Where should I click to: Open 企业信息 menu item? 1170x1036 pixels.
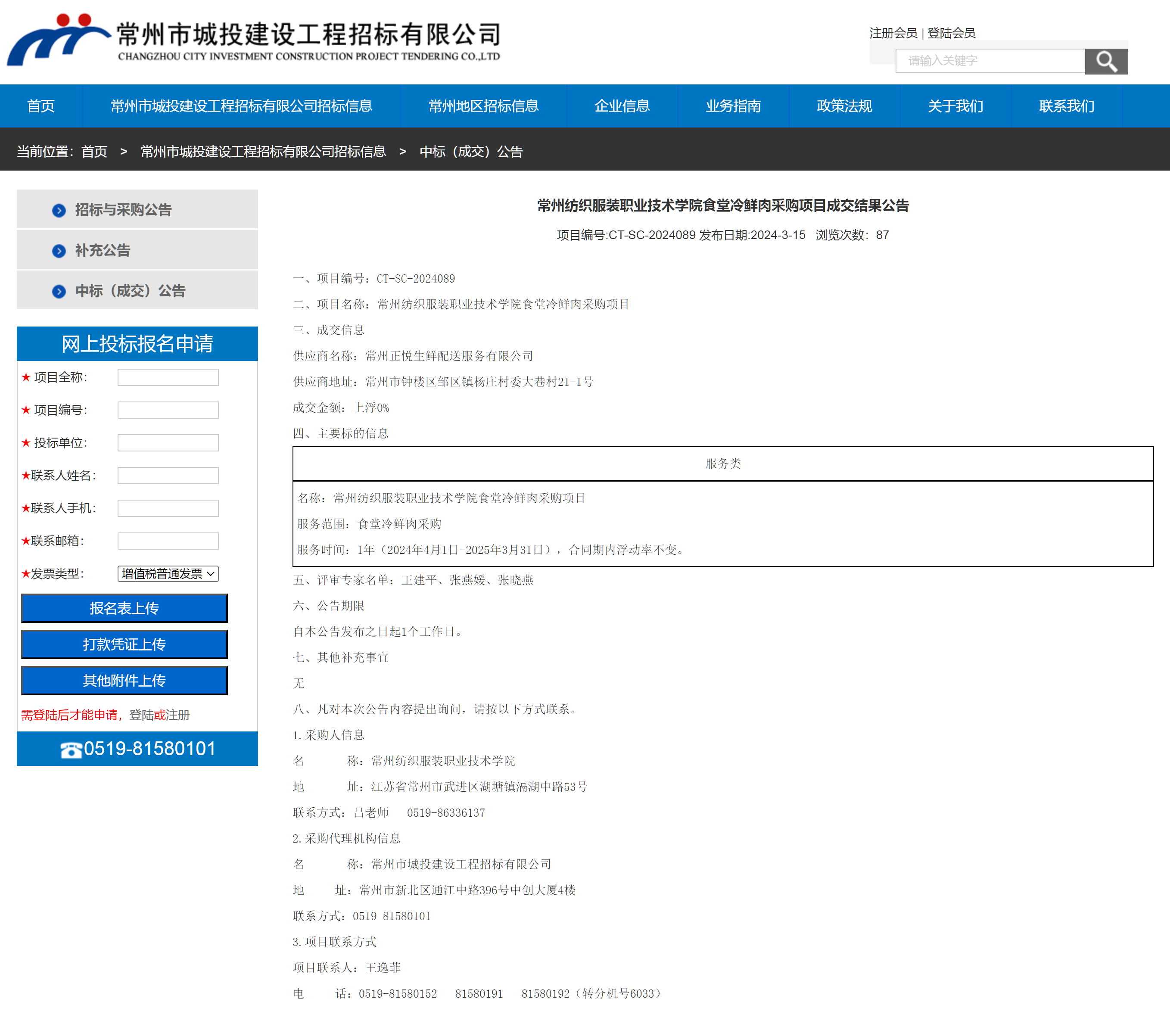(x=622, y=106)
